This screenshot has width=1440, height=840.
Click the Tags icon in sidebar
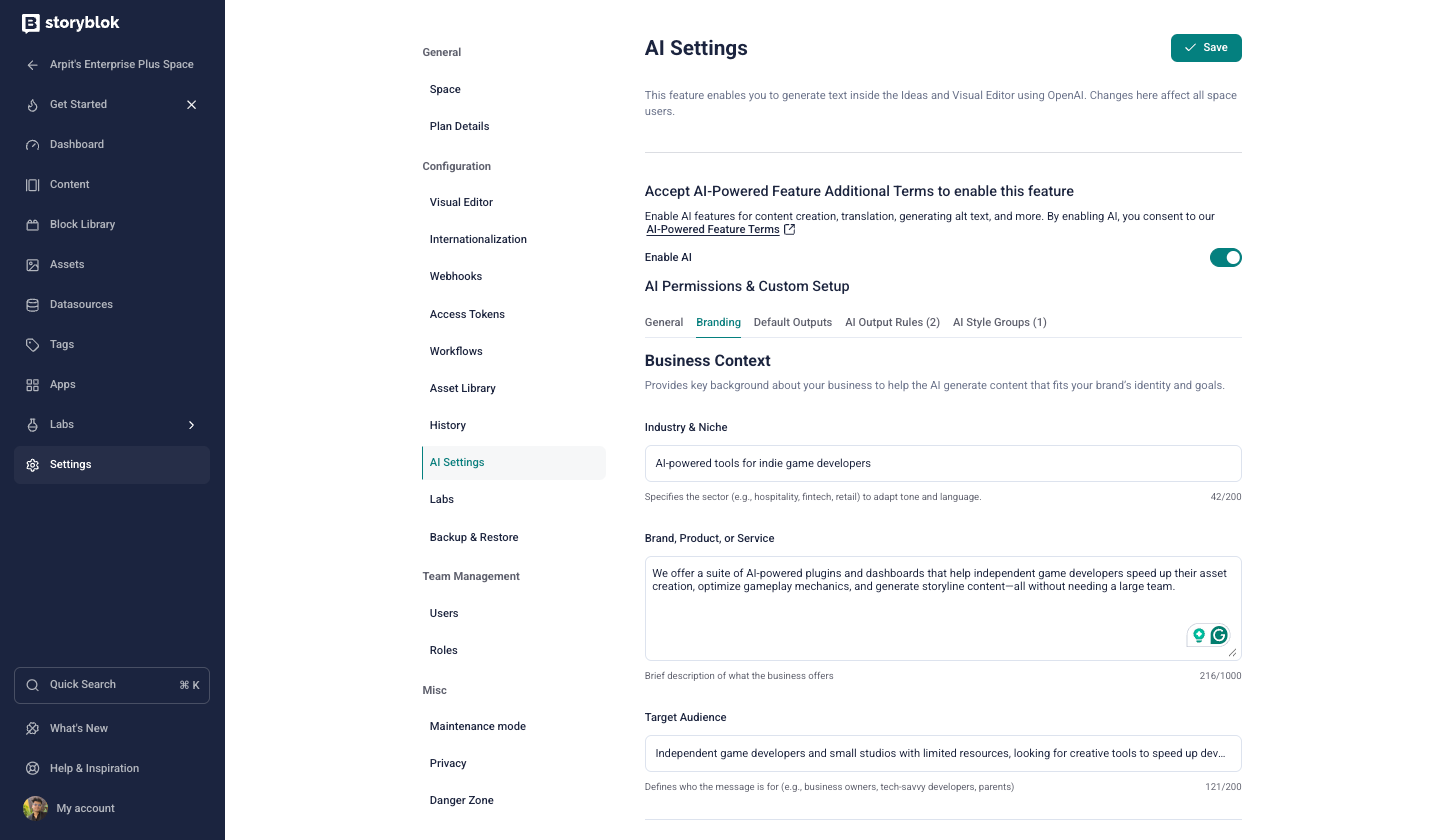pos(33,345)
